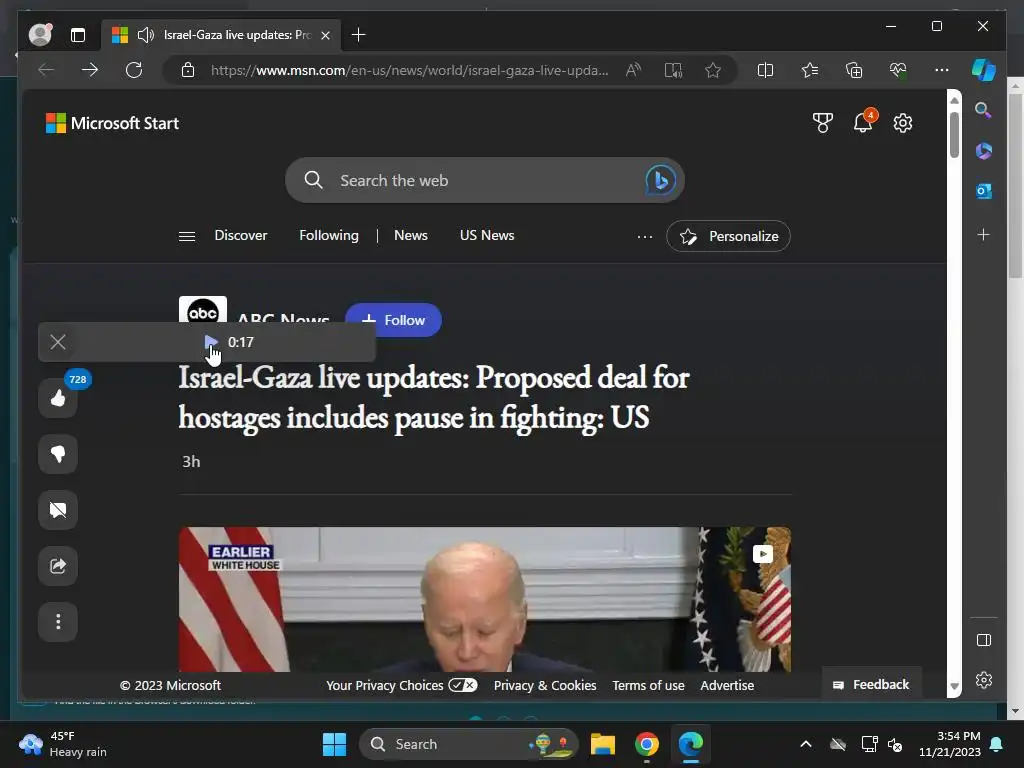Viewport: 1024px width, 768px height.
Task: Enter Immersive Reader mode
Action: point(673,70)
